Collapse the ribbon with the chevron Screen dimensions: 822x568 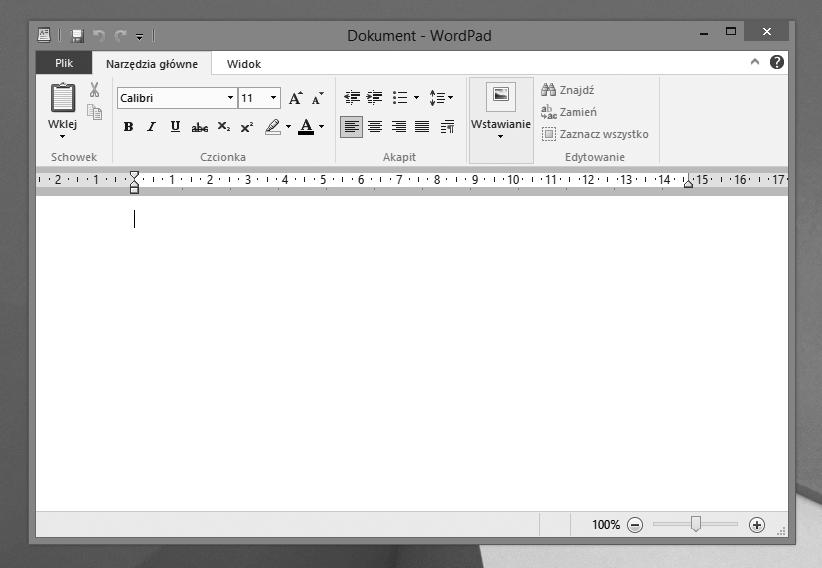[x=755, y=62]
